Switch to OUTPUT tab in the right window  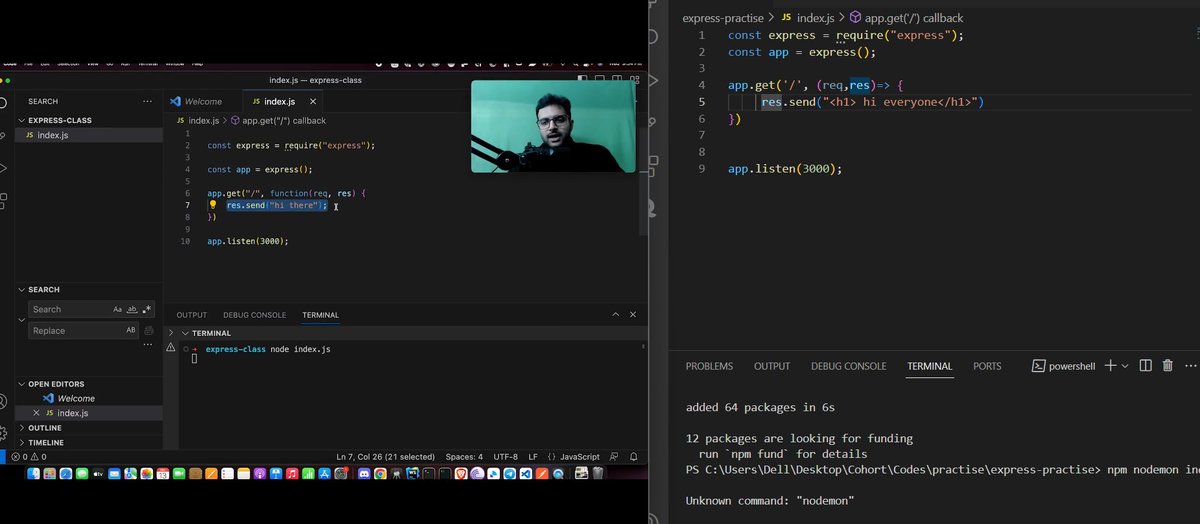772,366
